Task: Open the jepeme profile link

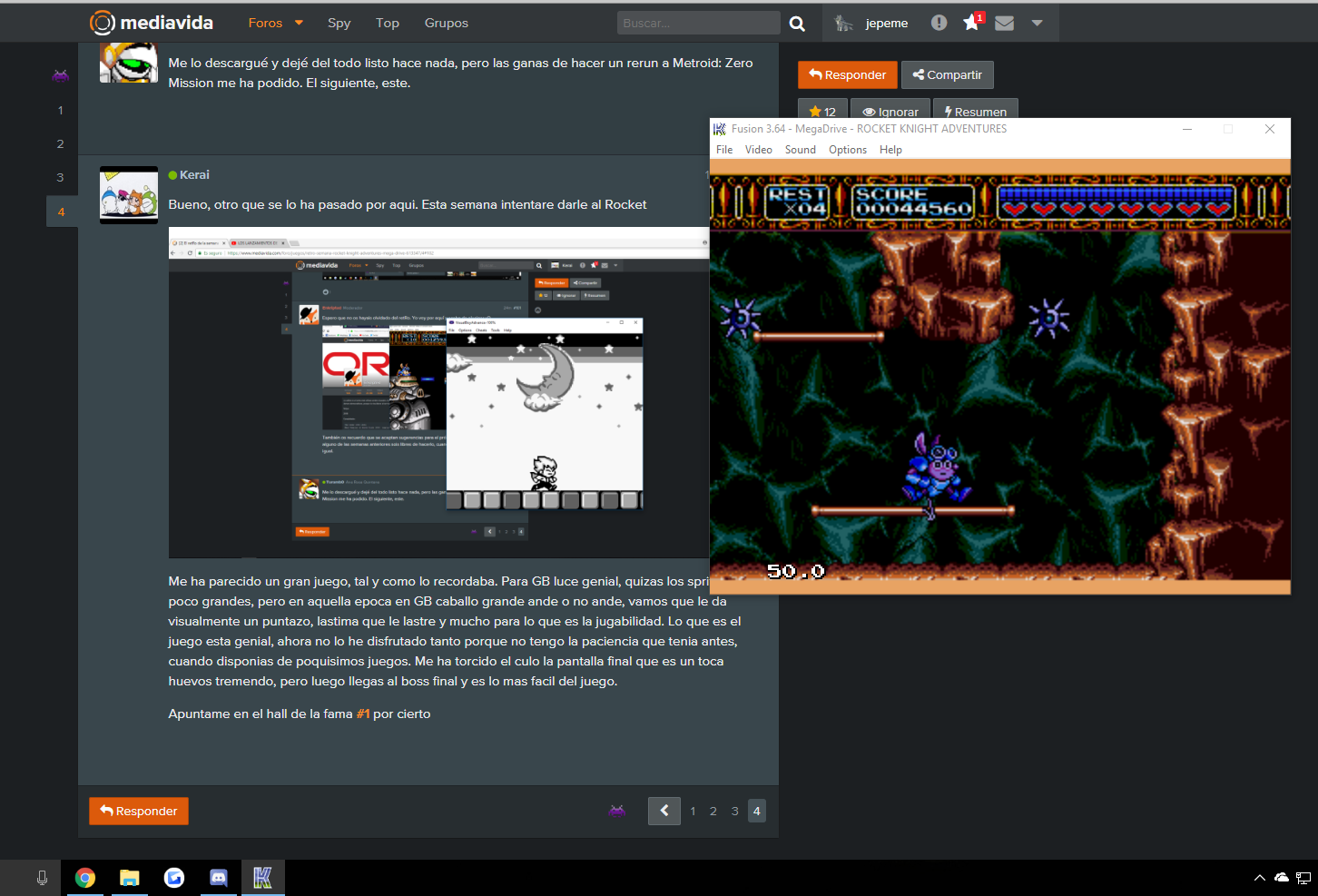Action: click(887, 23)
